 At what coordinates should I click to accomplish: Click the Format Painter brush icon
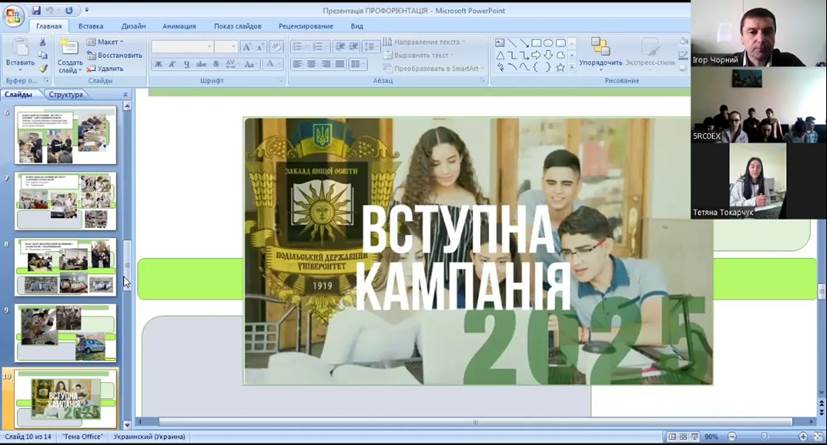pyautogui.click(x=44, y=68)
